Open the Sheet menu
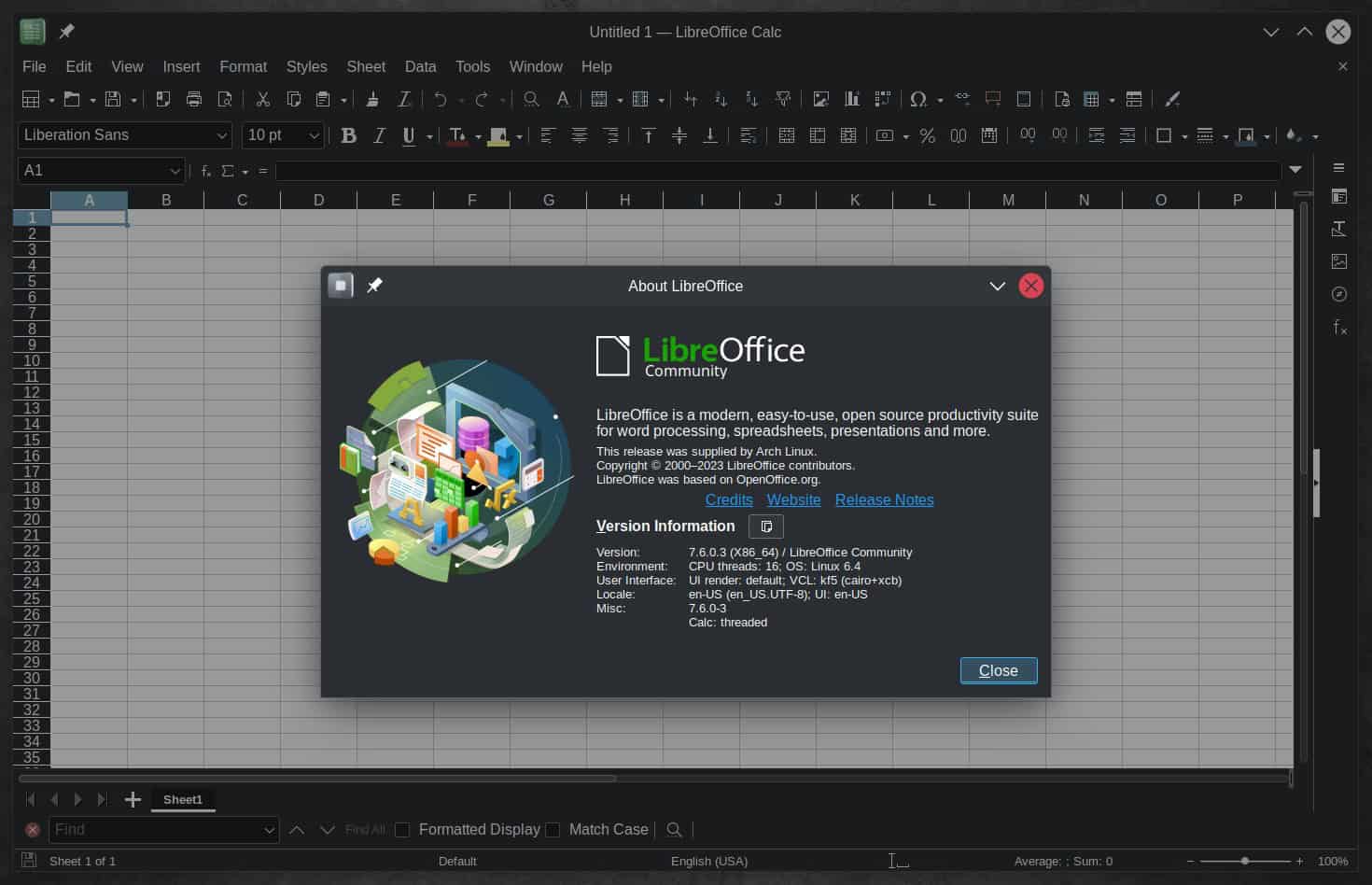This screenshot has height=885, width=1372. [366, 66]
